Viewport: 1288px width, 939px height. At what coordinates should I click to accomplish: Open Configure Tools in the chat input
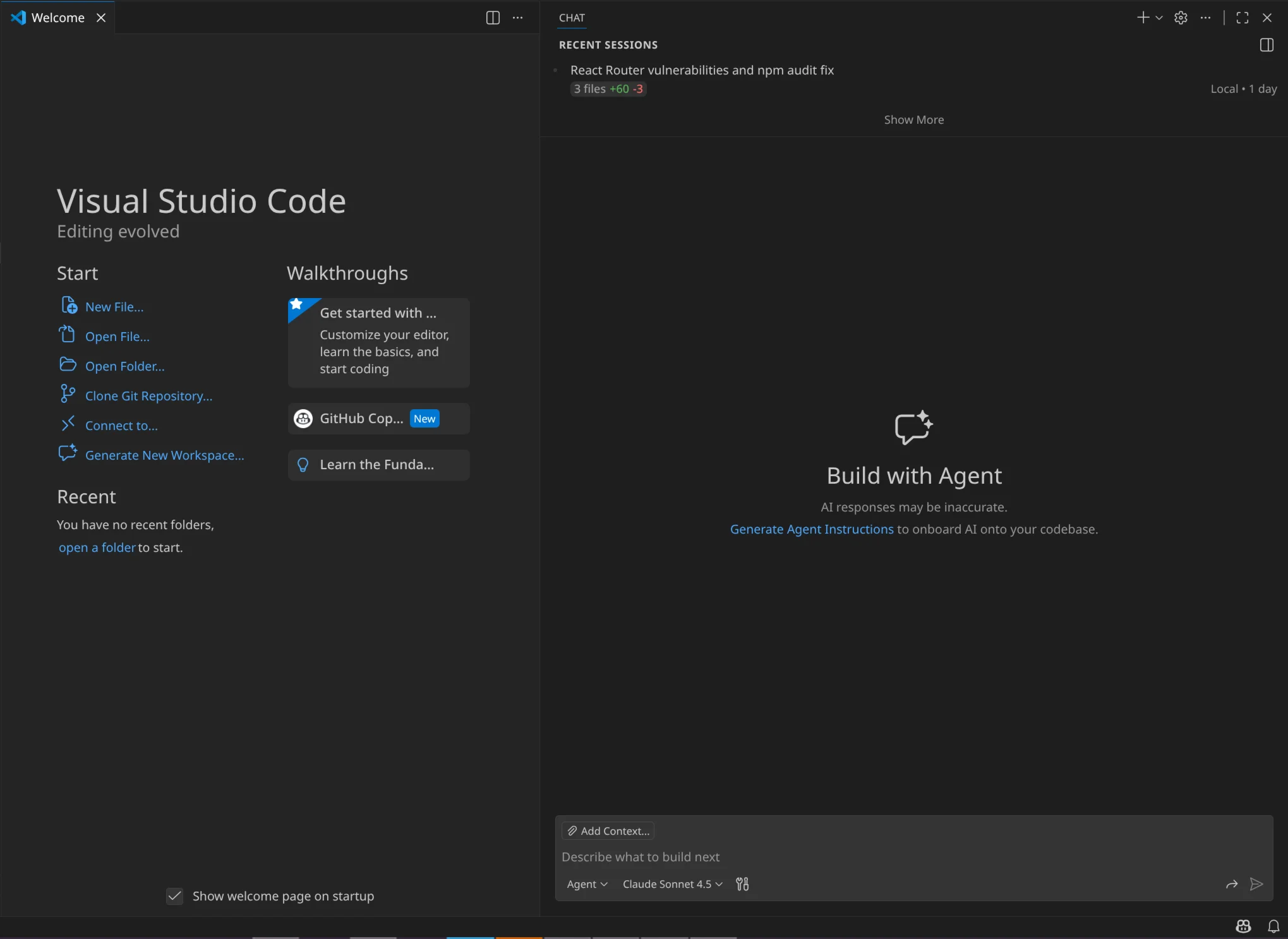tap(742, 884)
